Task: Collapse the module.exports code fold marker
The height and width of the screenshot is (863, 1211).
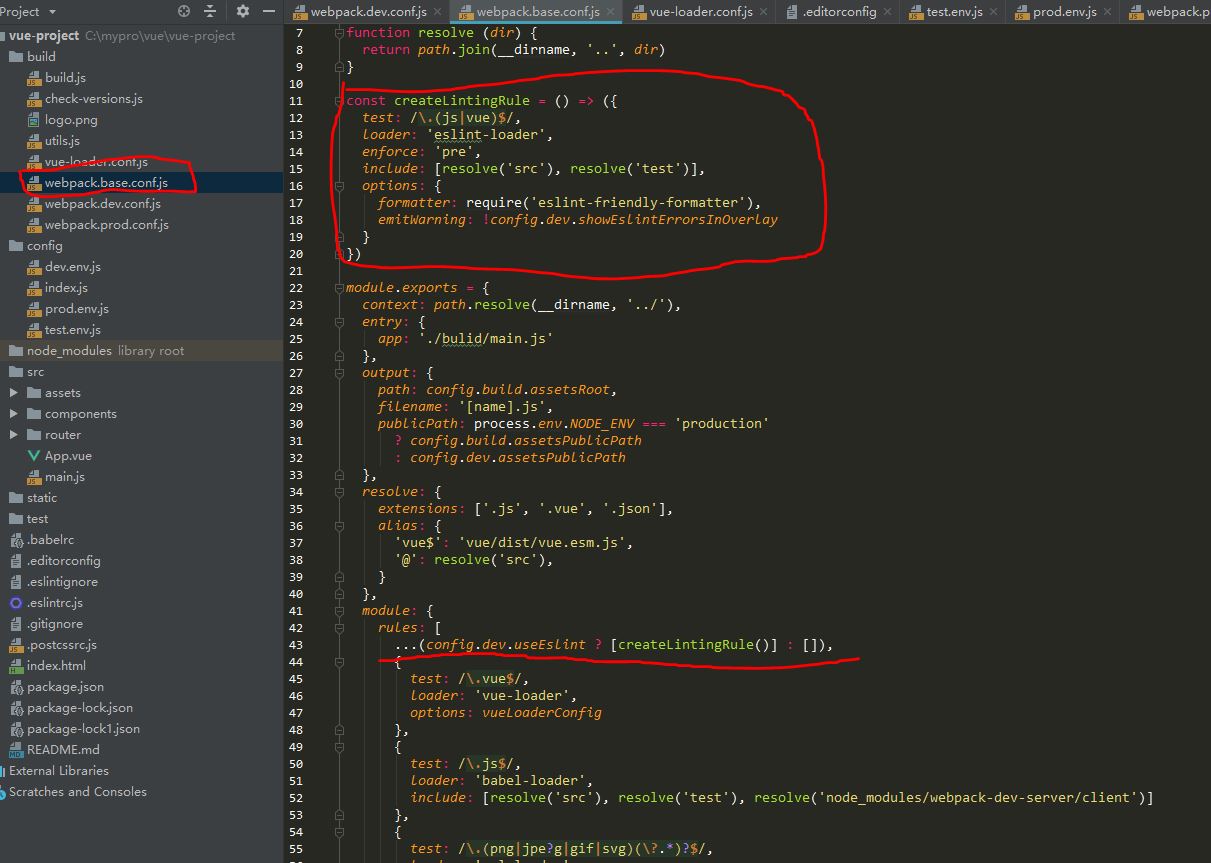Action: 339,288
